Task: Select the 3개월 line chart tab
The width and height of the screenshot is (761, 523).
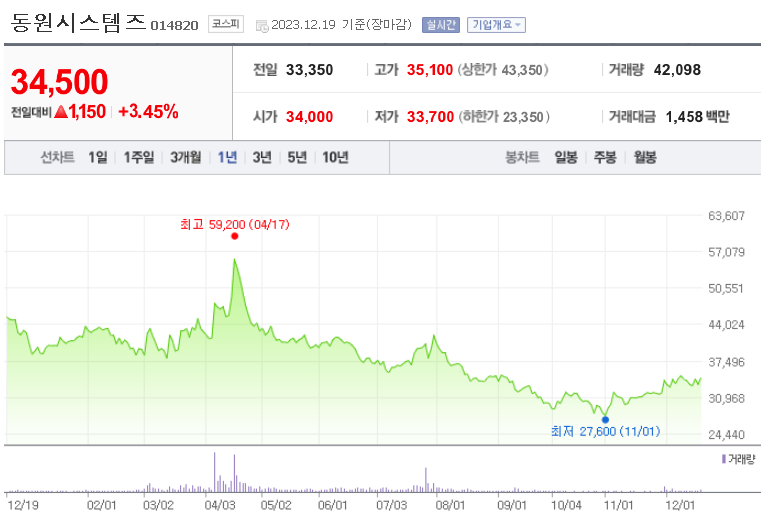Action: (185, 157)
